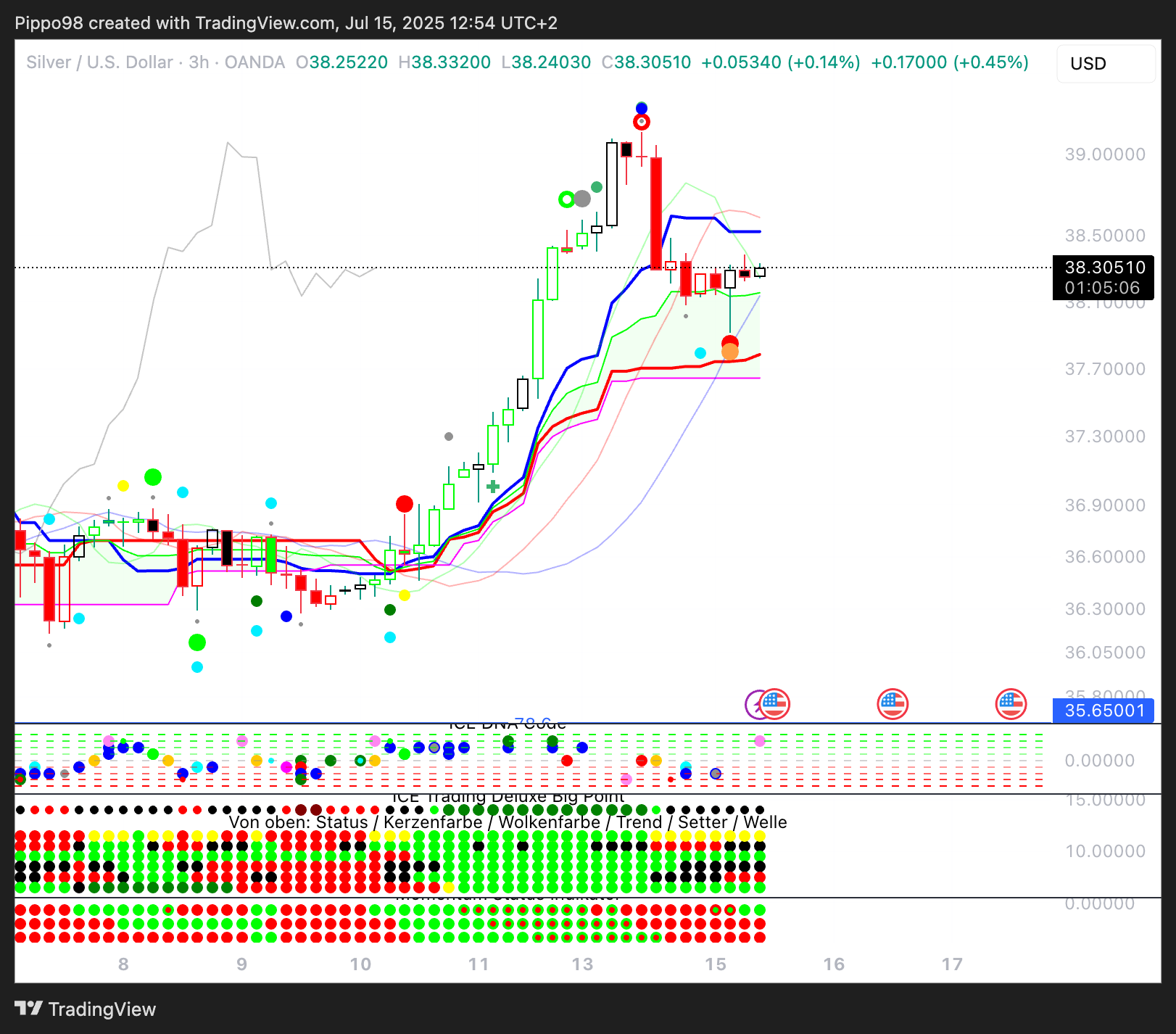Click the black 38.30510 current price label
Image resolution: width=1176 pixels, height=1034 pixels.
coord(1103,277)
